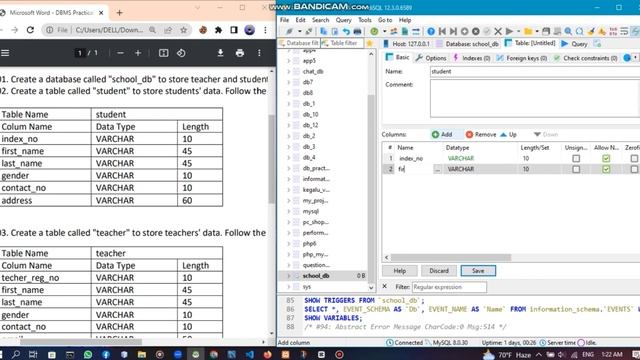Image resolution: width=640 pixels, height=360 pixels.
Task: Open the Query menu in HeidiSQL
Action: [343, 20]
